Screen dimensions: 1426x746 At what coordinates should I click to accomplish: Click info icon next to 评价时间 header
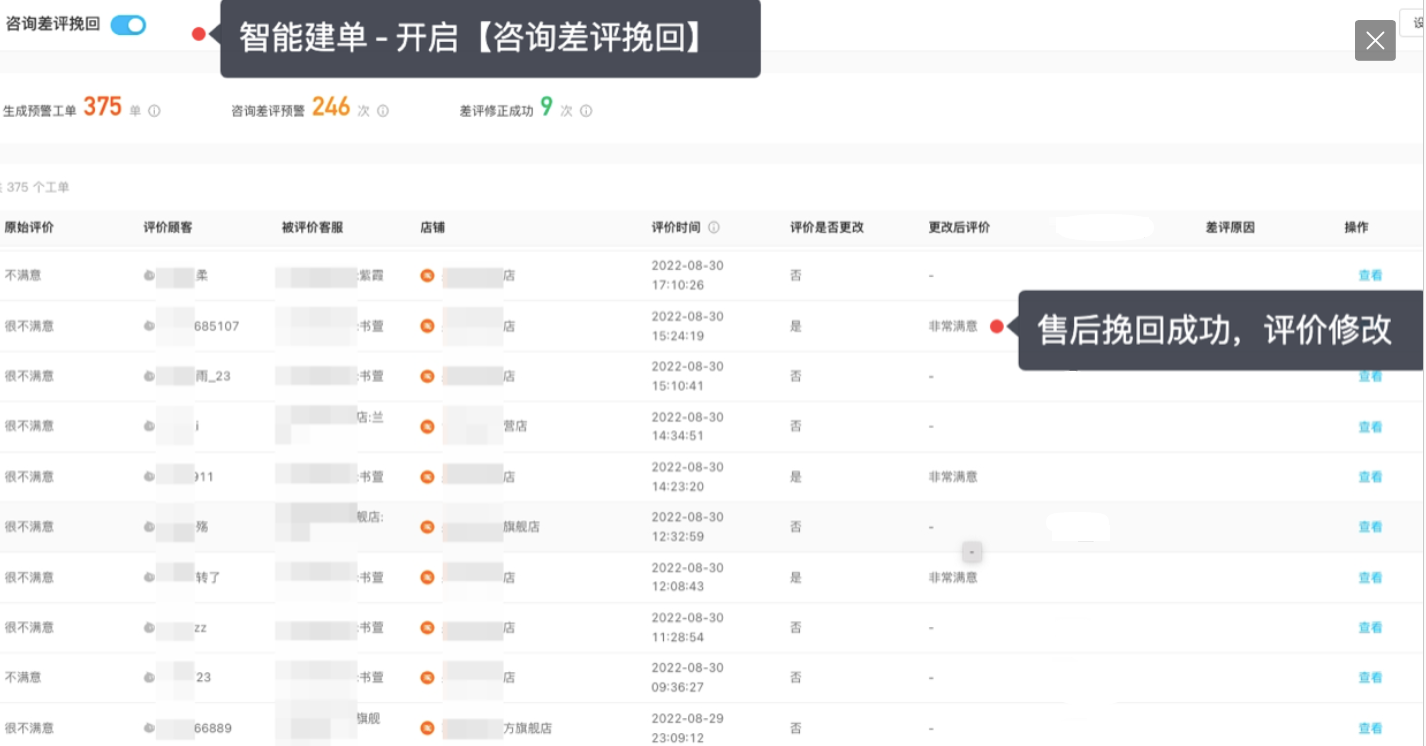(x=714, y=228)
